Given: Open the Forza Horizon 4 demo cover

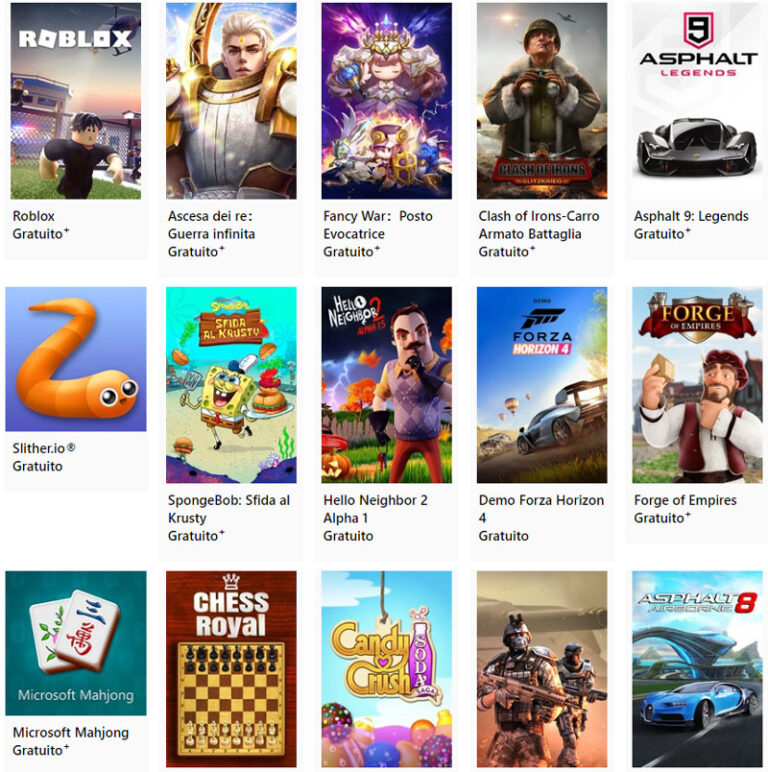Looking at the screenshot, I should coord(542,385).
